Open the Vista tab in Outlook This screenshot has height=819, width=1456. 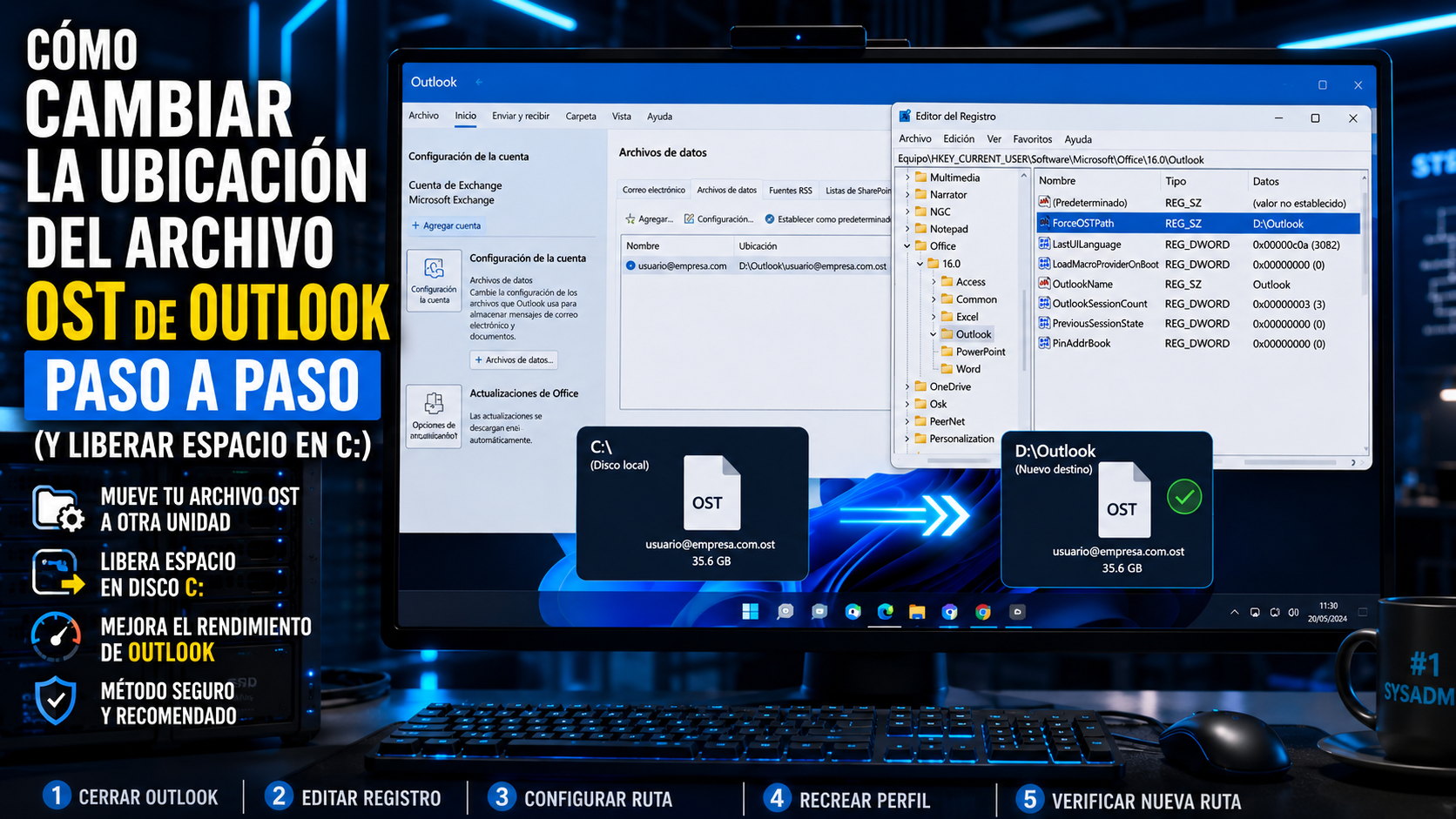622,116
